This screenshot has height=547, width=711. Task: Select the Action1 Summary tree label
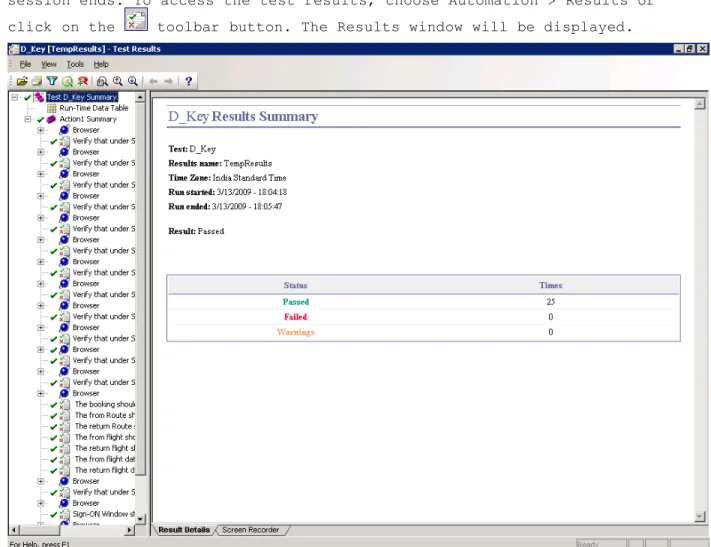point(88,119)
